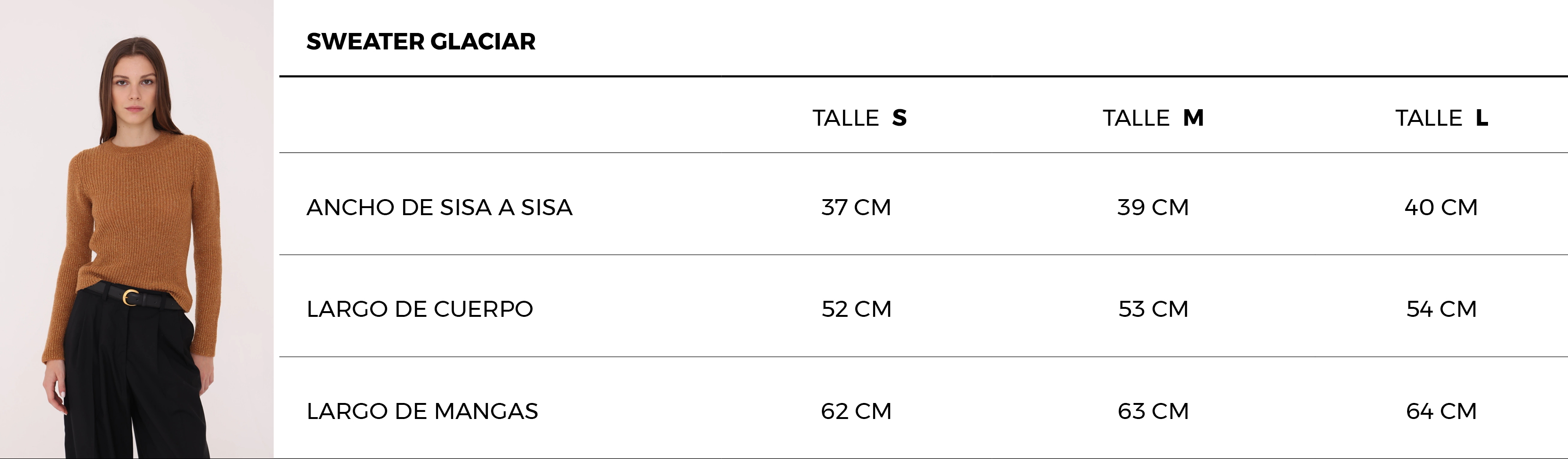This screenshot has width=1568, height=459.
Task: Click the 63 CM cell
Action: (1153, 411)
